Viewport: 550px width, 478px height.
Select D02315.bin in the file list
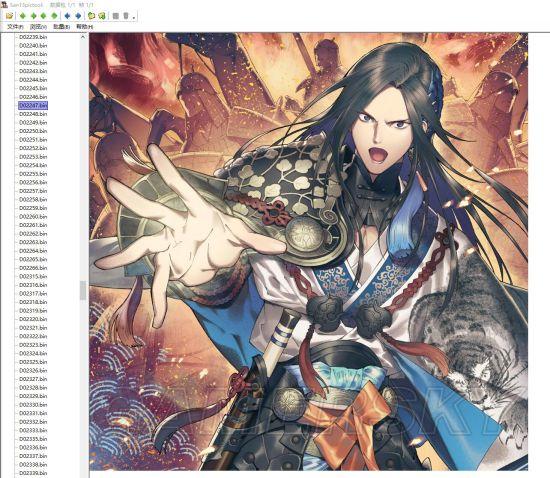(33, 276)
